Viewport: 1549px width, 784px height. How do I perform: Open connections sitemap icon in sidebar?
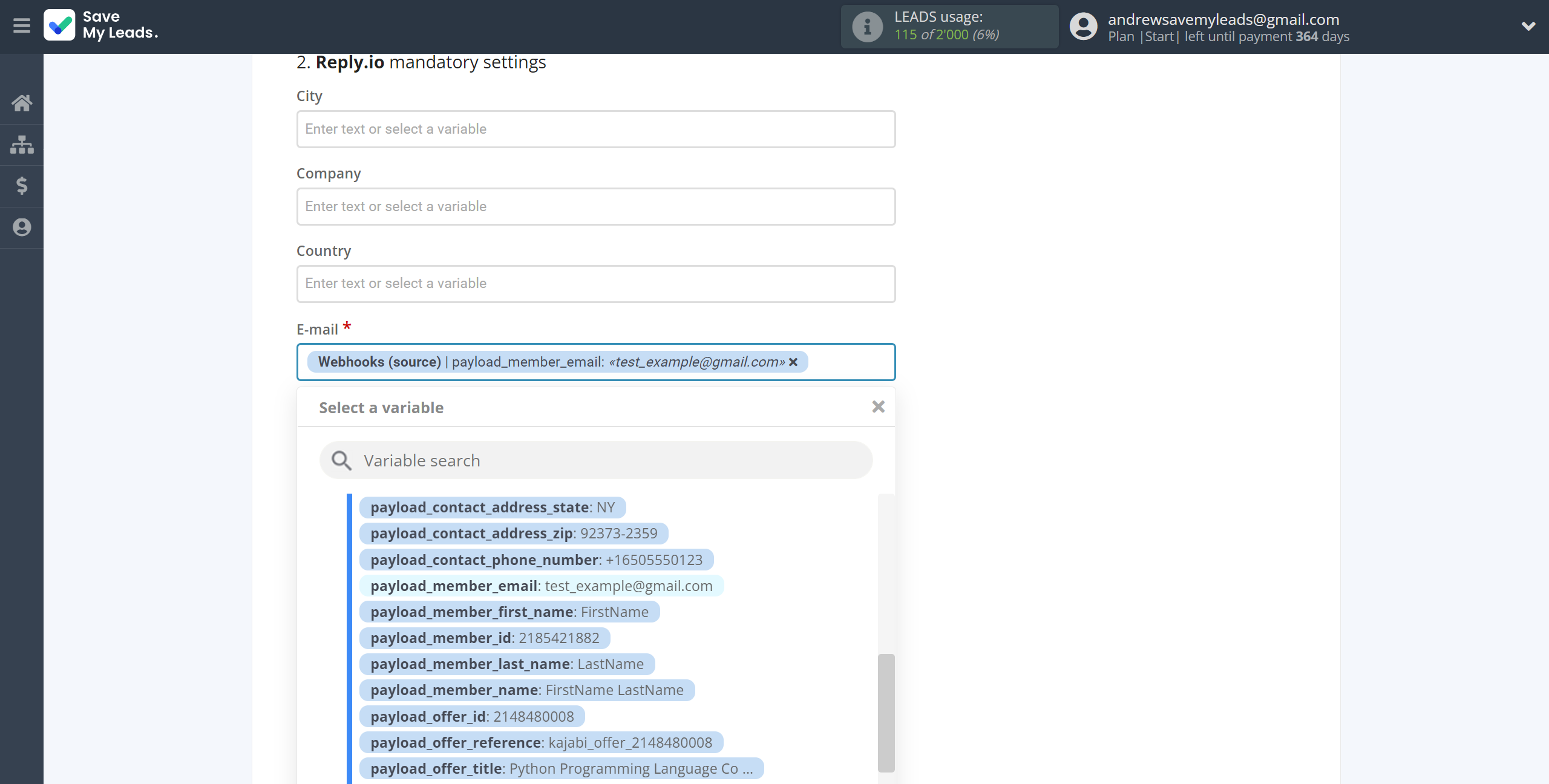pos(22,145)
